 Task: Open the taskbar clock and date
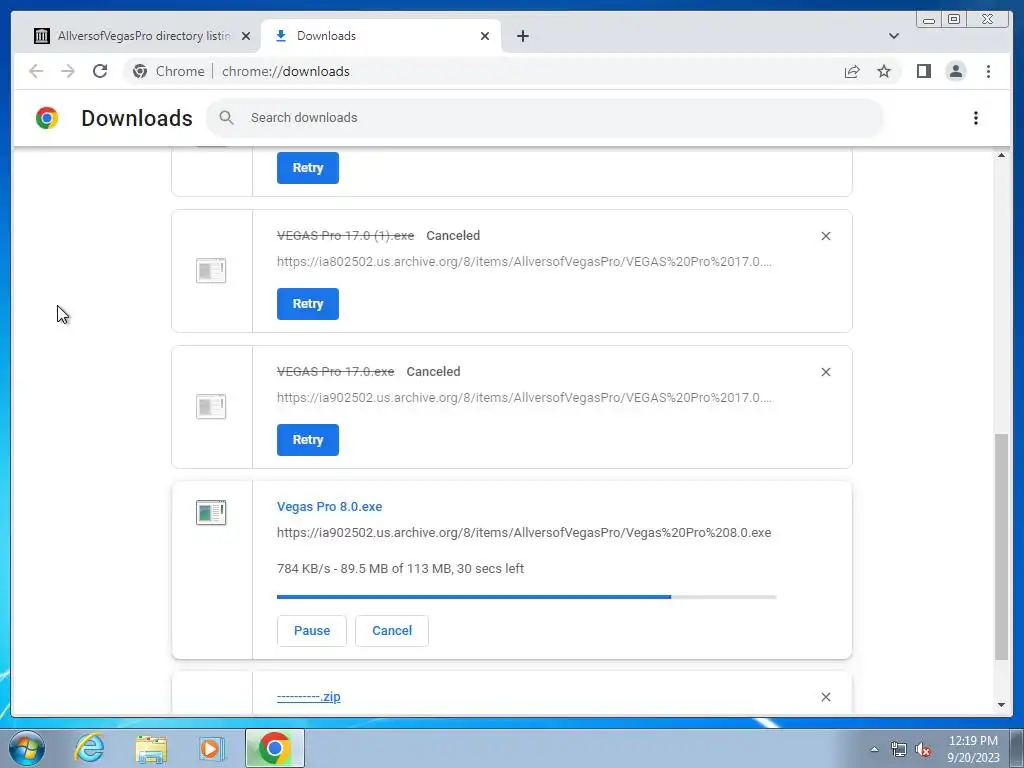[973, 749]
